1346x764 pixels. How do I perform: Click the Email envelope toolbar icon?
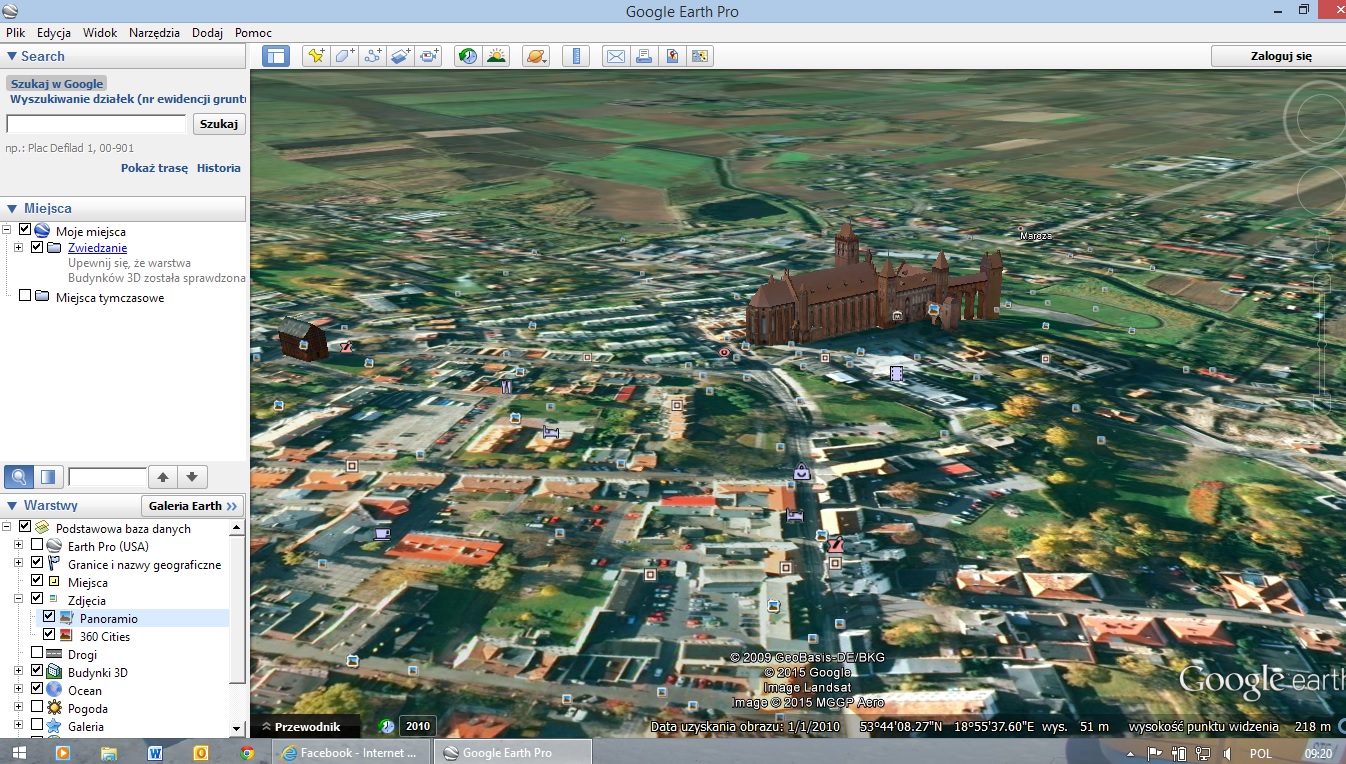click(x=616, y=56)
